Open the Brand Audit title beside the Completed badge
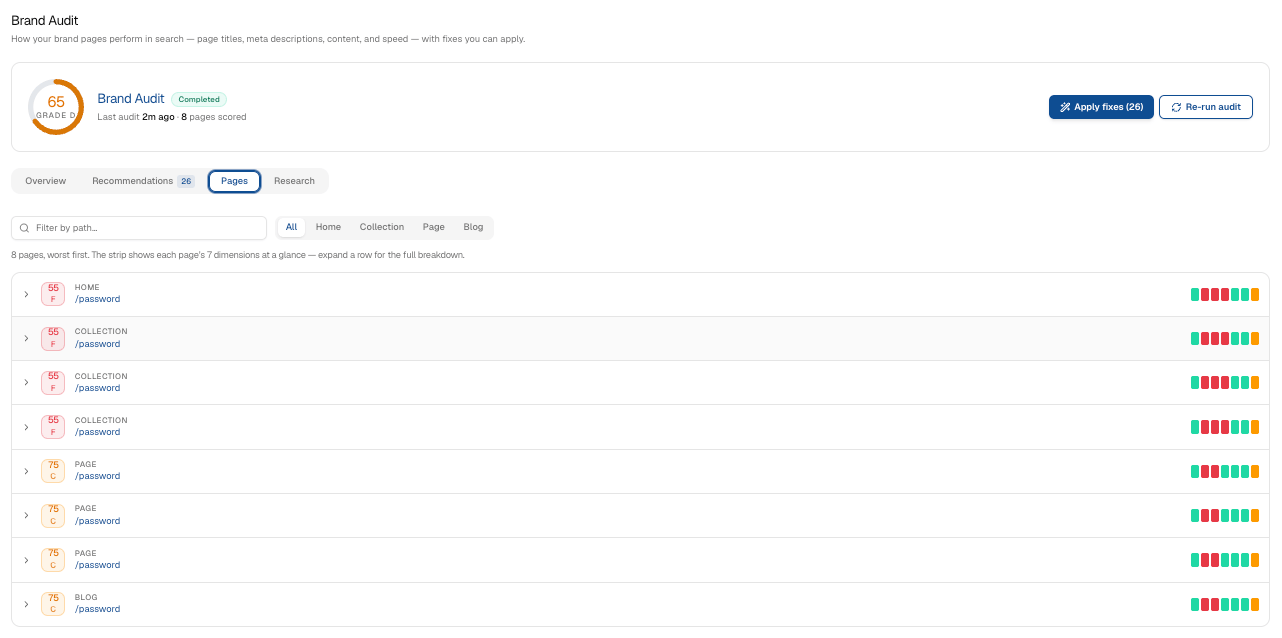1282x638 pixels. coord(131,99)
